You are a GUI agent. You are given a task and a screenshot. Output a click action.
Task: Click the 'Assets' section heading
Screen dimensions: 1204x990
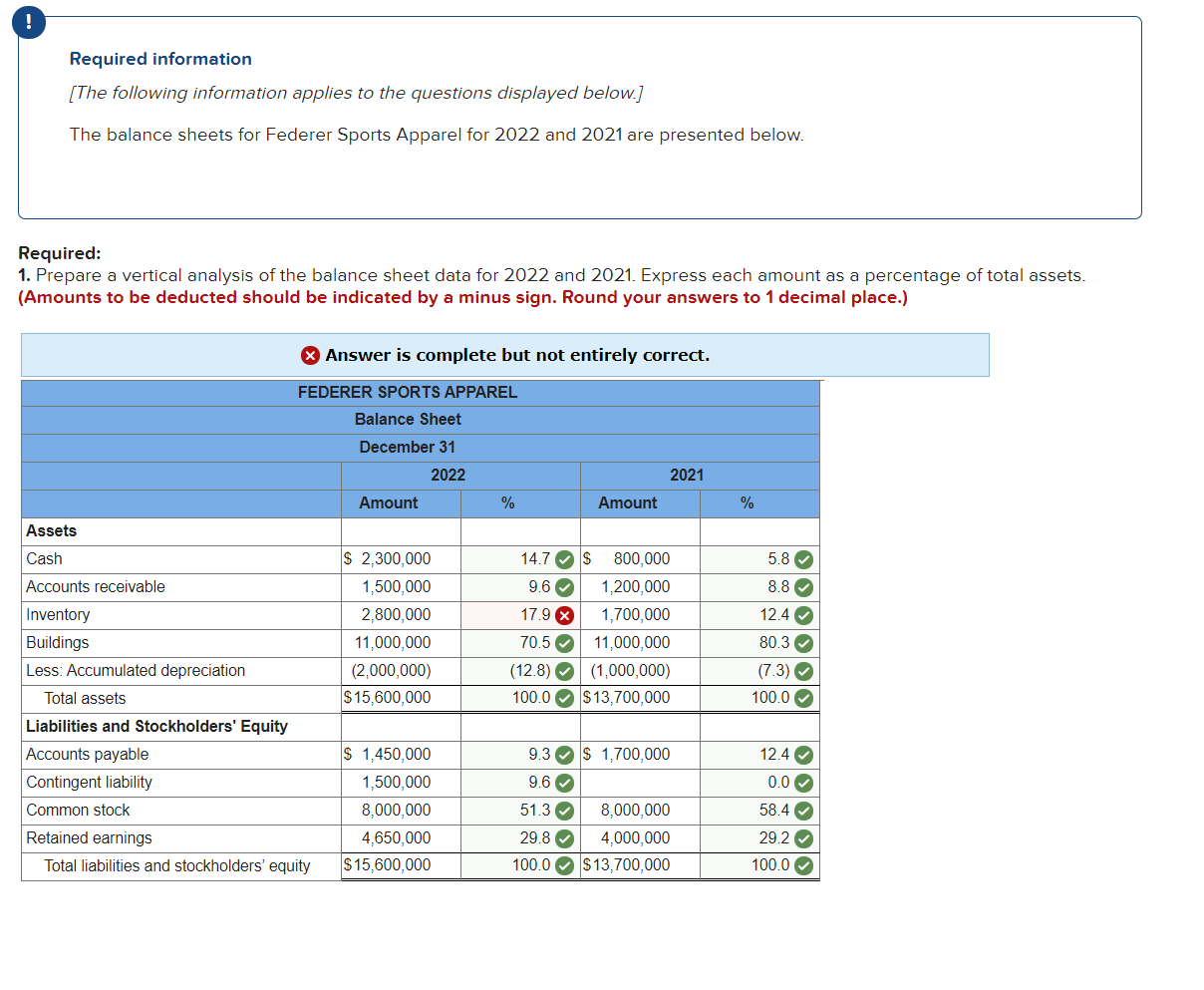click(51, 531)
